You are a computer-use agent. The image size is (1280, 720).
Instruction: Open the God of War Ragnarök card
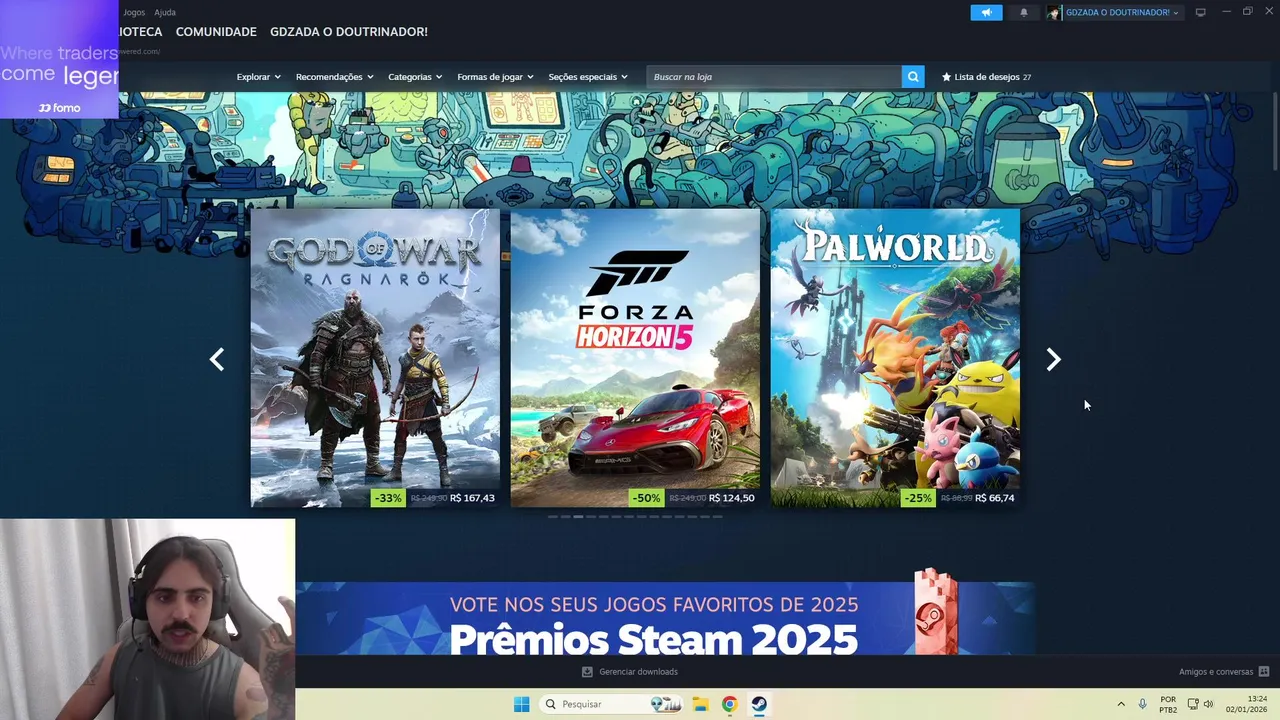(x=375, y=358)
